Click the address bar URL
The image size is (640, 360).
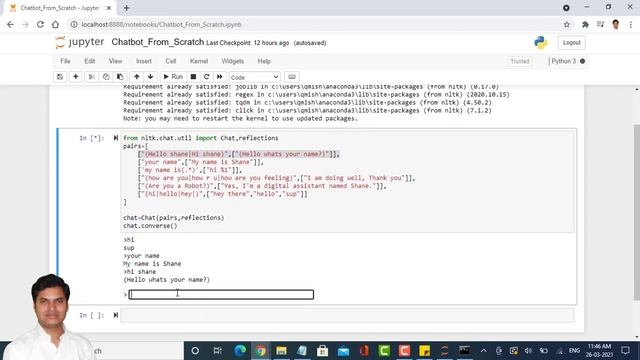coord(162,24)
